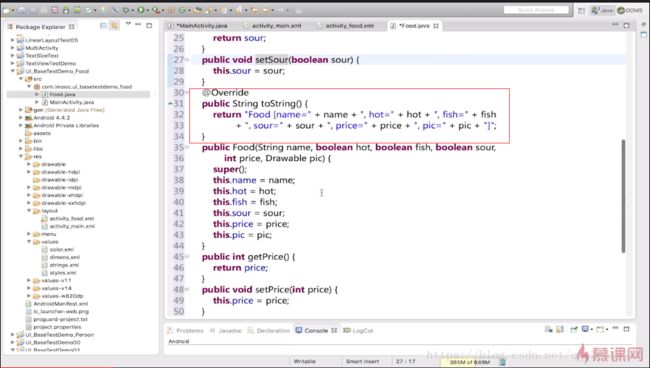
Task: Select MainActivity.java in Package Explorer
Action: (x=71, y=102)
